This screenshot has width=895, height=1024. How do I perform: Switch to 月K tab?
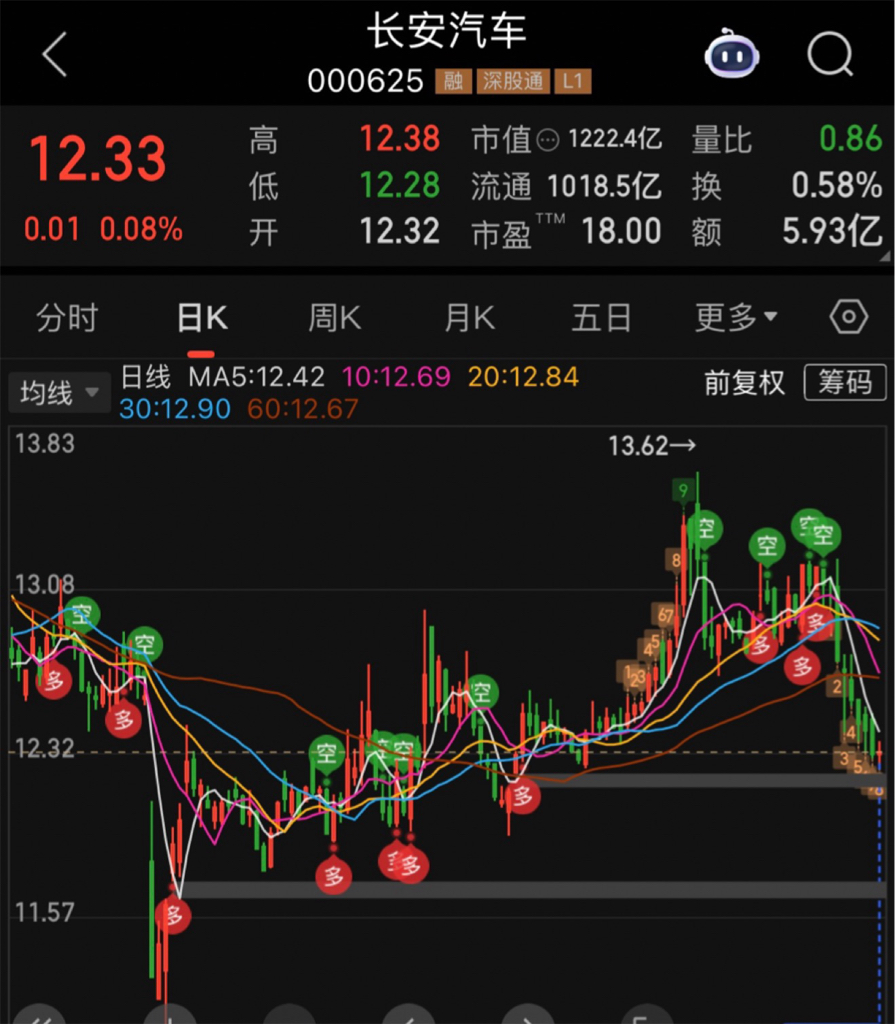tap(470, 318)
